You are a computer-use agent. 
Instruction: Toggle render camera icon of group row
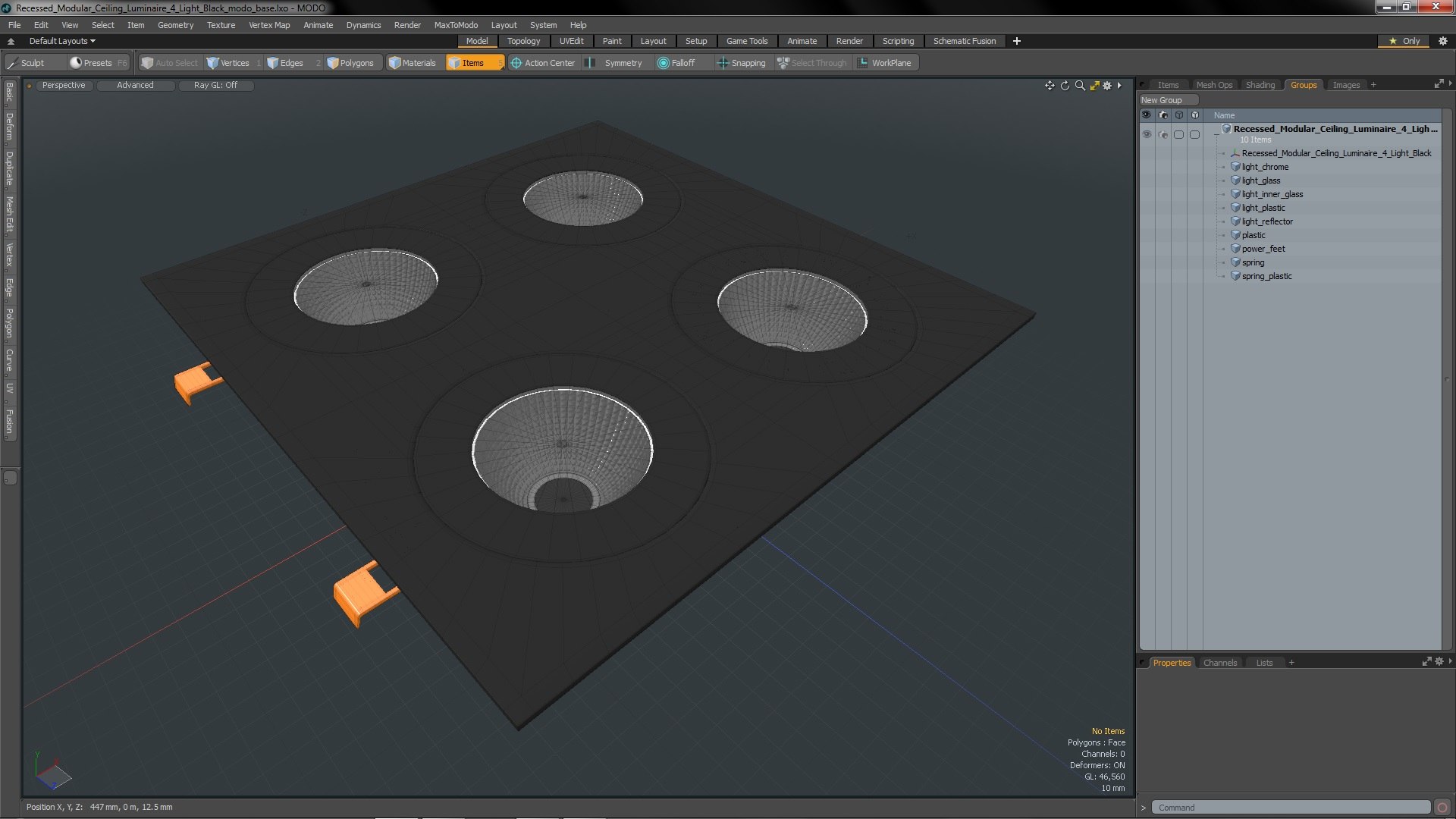coord(1163,134)
